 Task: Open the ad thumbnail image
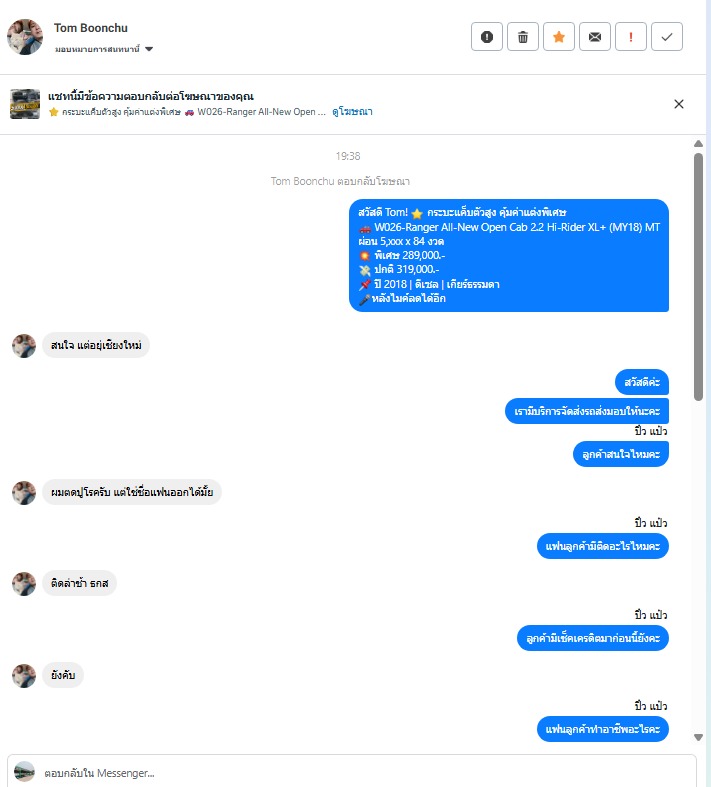pos(25,104)
